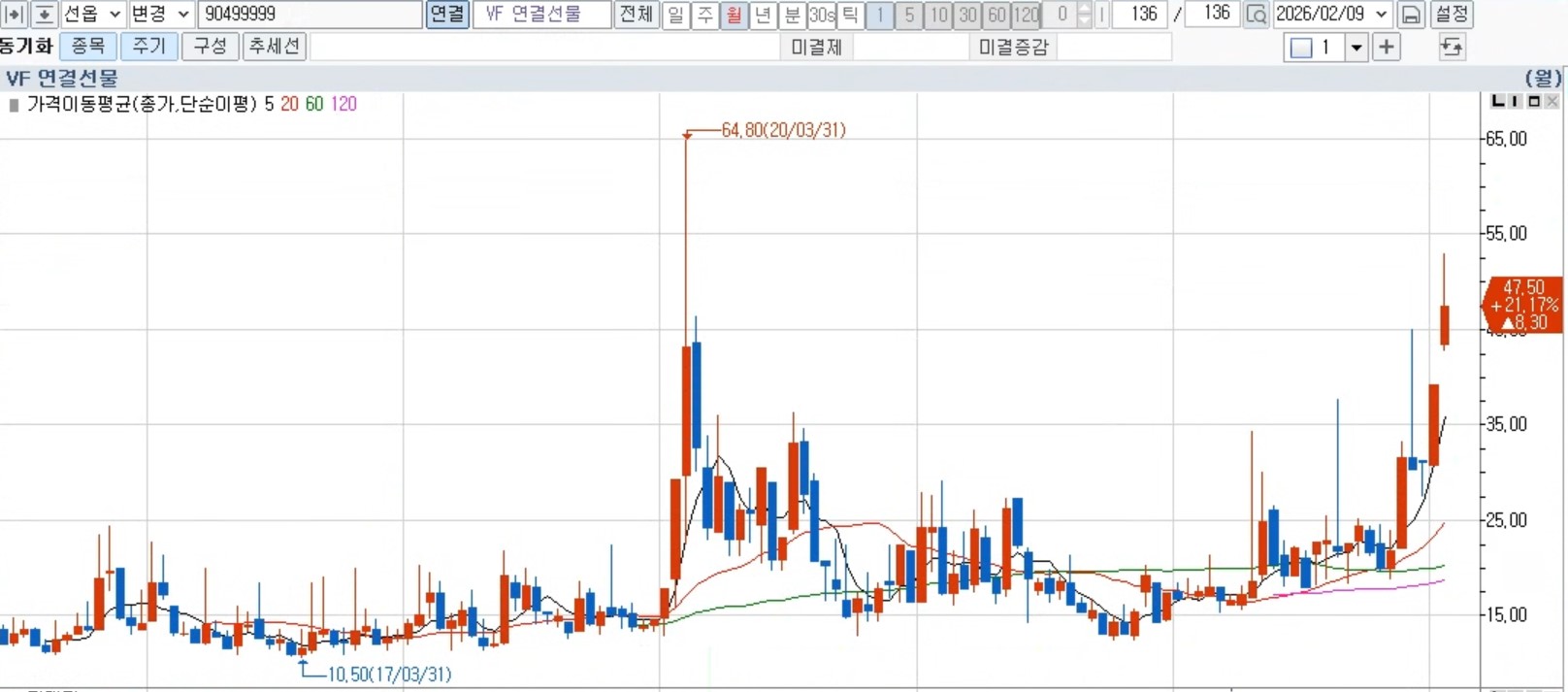Click the VF 연결선물 name field
This screenshot has width=1568, height=692.
[542, 15]
